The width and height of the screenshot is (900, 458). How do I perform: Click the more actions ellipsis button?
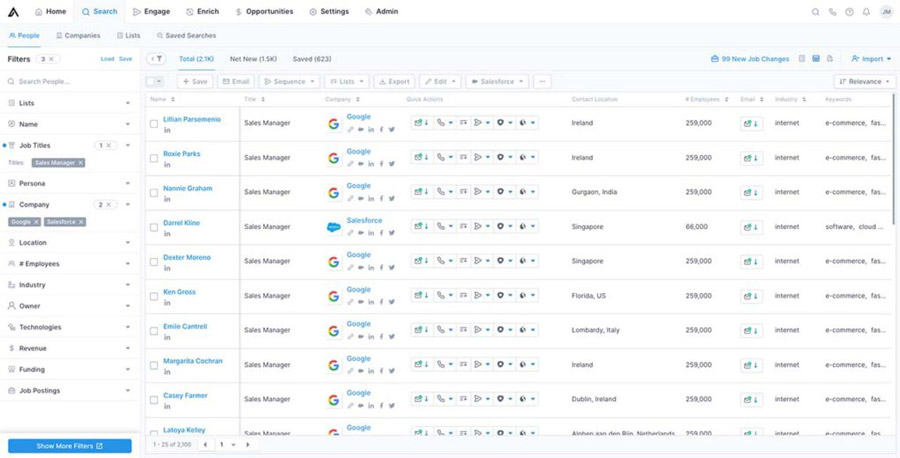point(542,82)
